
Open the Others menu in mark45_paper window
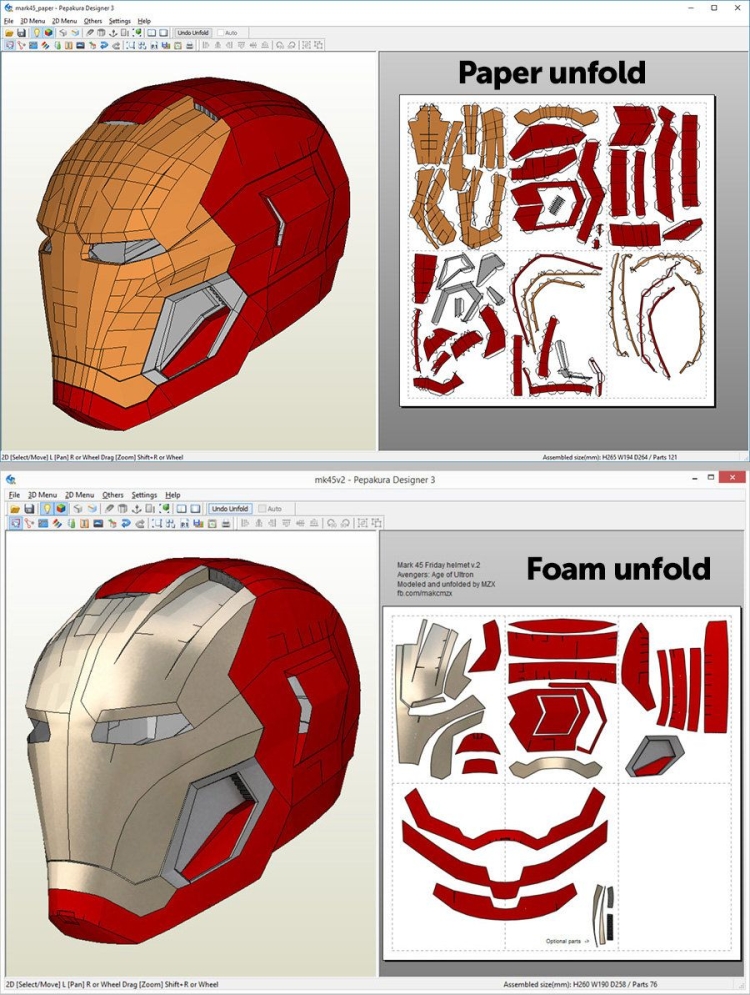click(93, 21)
